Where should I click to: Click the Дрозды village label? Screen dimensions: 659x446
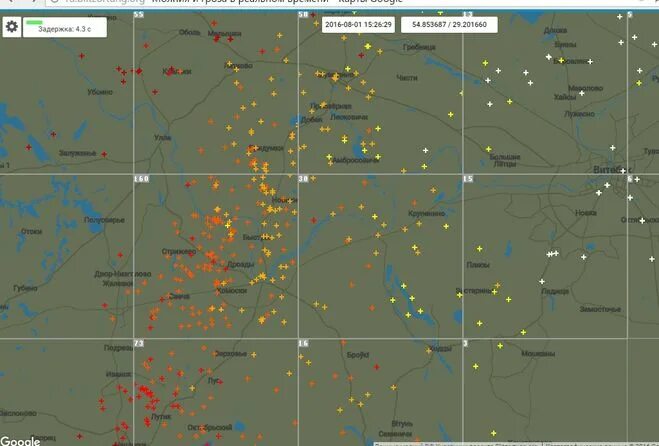click(240, 264)
